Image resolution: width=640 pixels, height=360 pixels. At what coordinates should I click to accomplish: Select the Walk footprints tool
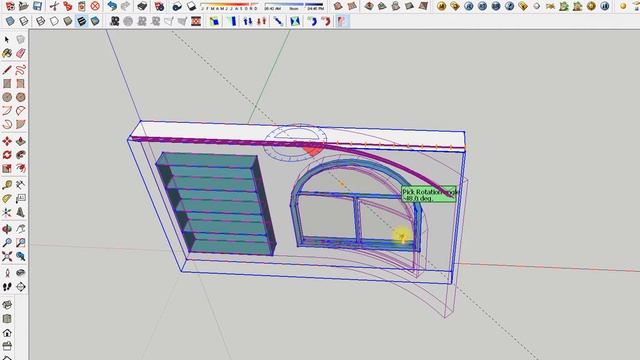tap(7, 287)
